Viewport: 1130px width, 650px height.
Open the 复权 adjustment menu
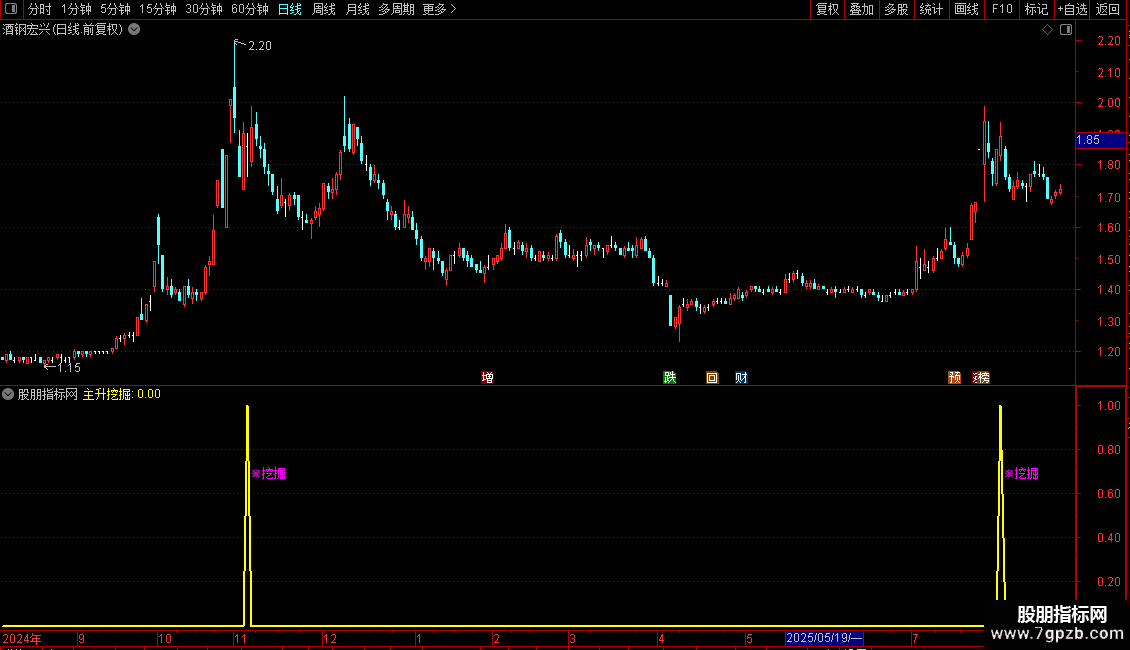pos(827,9)
